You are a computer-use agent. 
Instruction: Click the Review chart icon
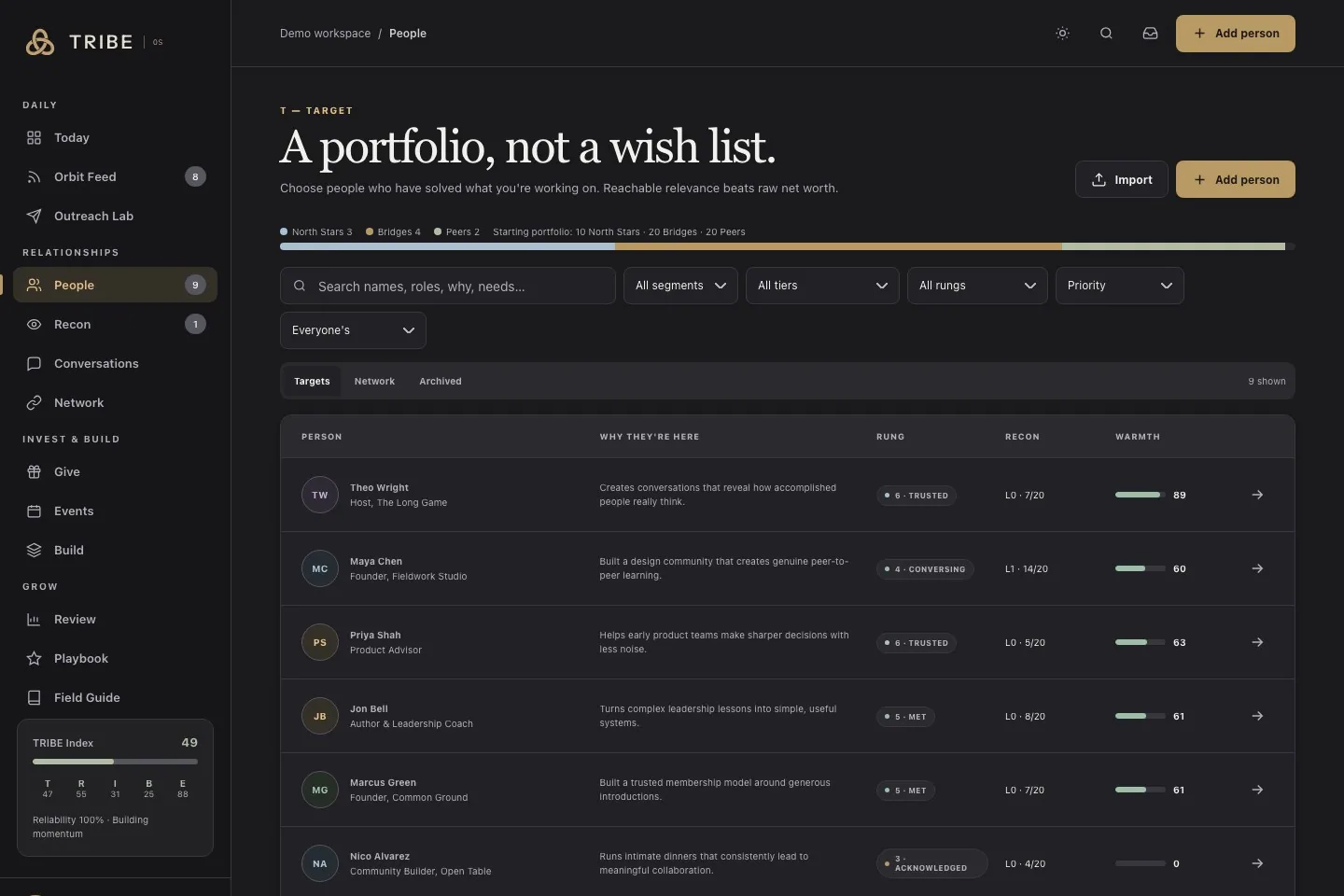(x=35, y=619)
